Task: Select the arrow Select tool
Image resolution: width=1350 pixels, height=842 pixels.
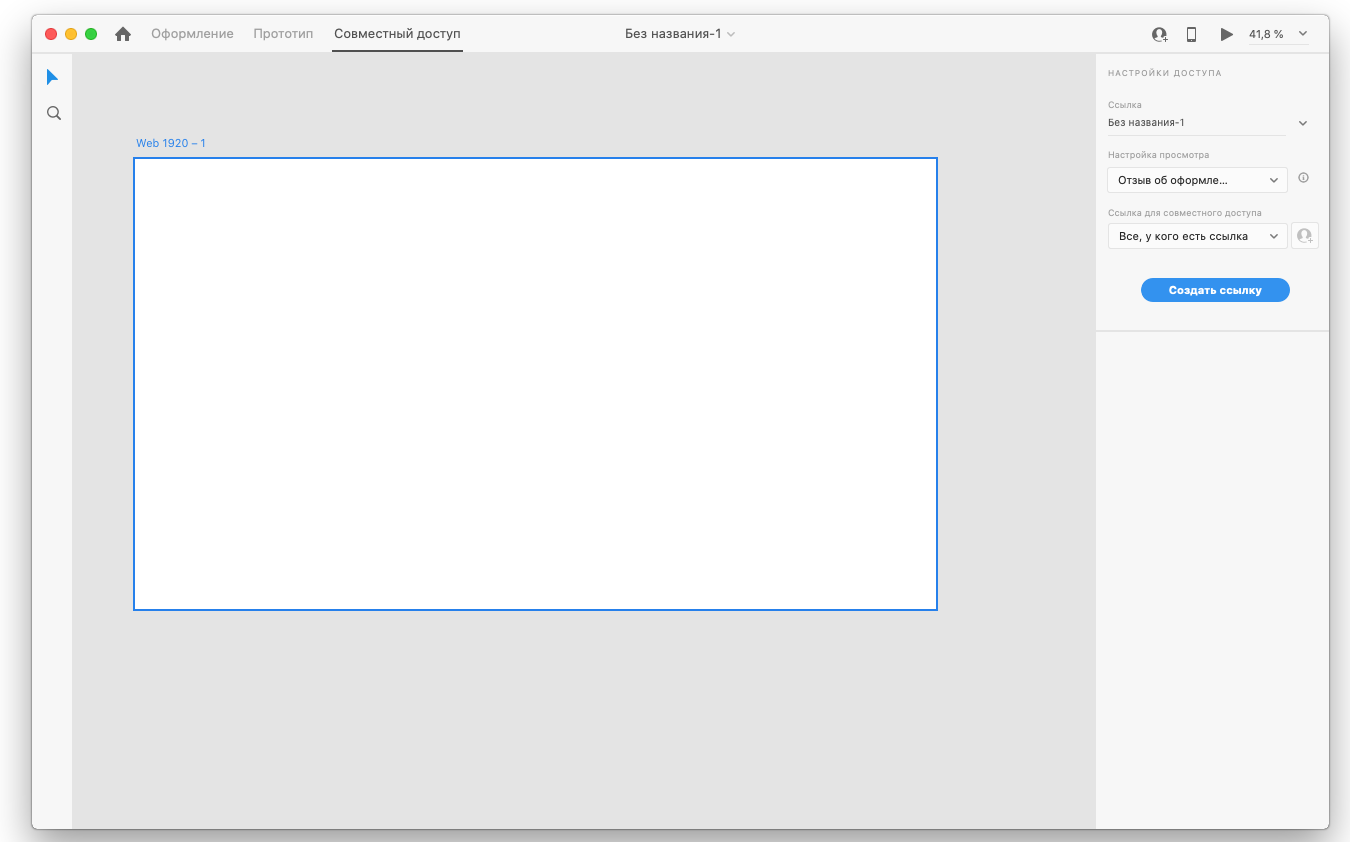Action: 53,77
